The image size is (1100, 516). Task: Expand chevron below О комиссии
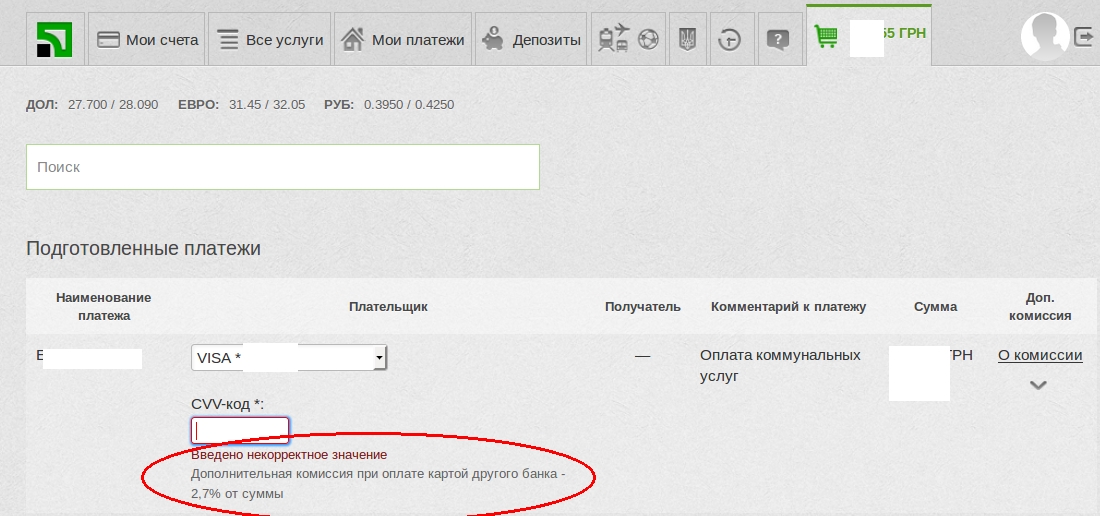coord(1038,385)
